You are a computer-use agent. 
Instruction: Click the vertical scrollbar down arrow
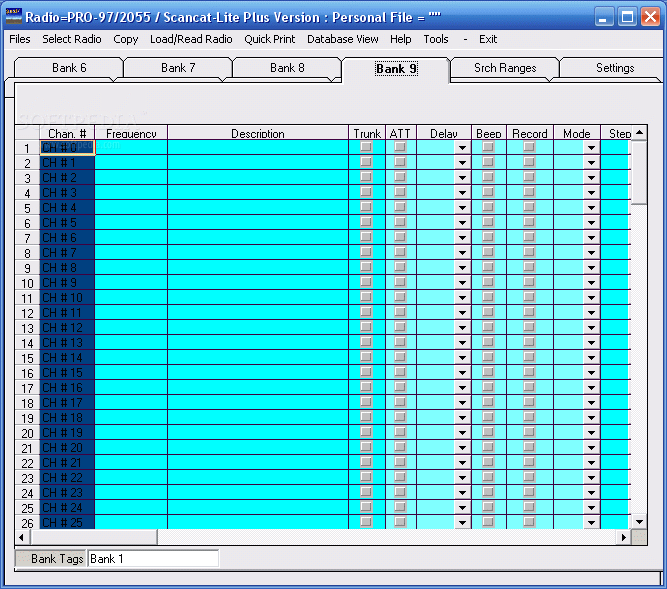639,521
